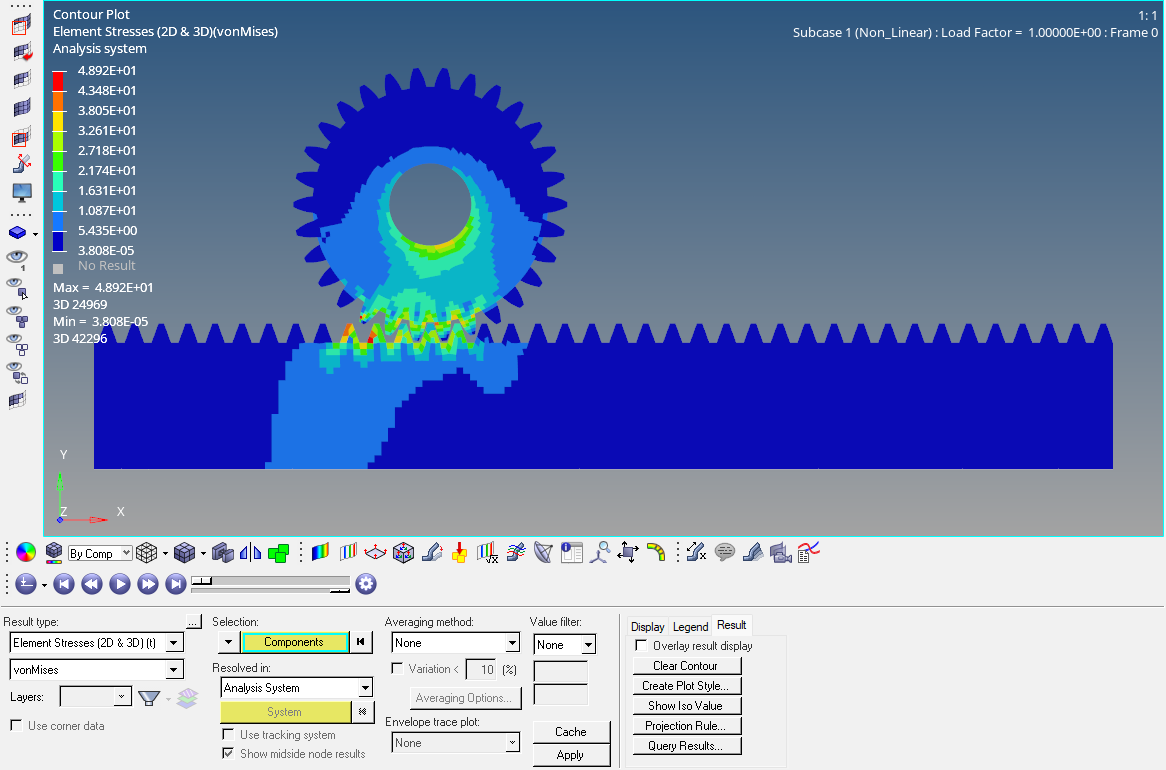
Task: Click the Apply button
Action: pyautogui.click(x=570, y=755)
